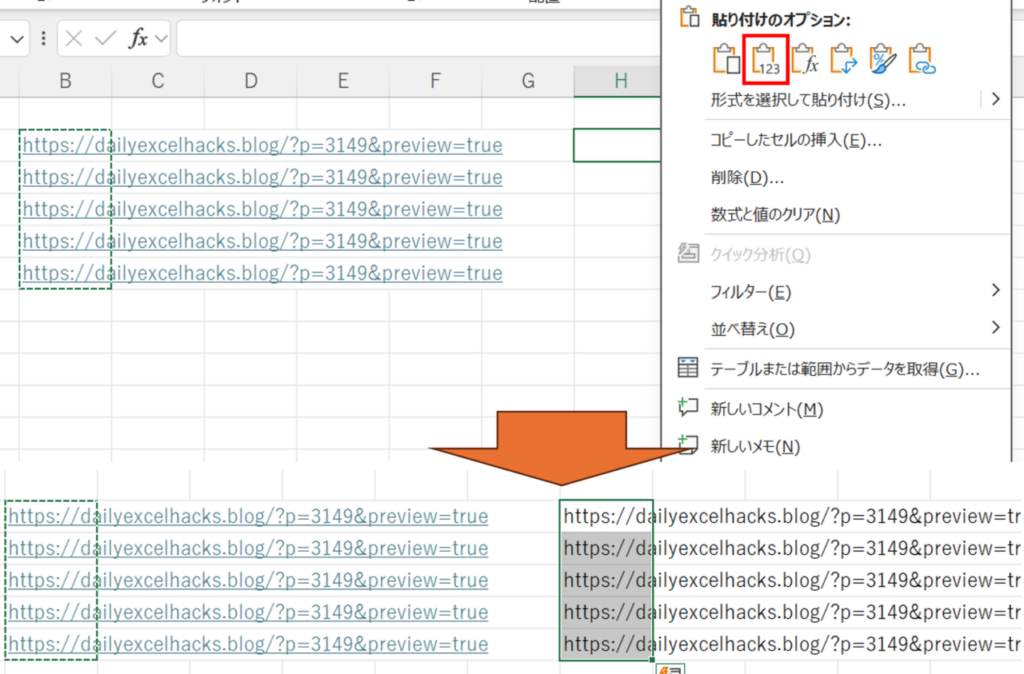Viewport: 1024px width, 674px height.
Task: Expand the 並べ替え submenu
Action: (x=995, y=328)
